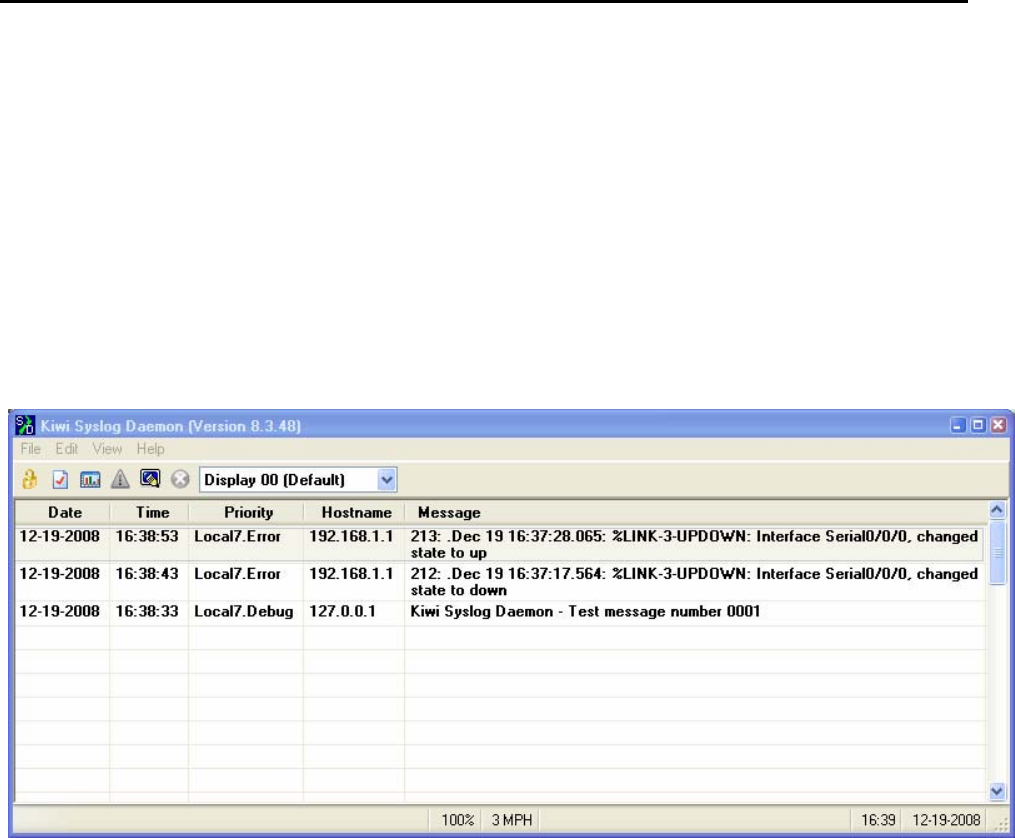Image resolution: width=1015 pixels, height=838 pixels.
Task: Click the scroll up arrow of log list
Action: pos(997,510)
